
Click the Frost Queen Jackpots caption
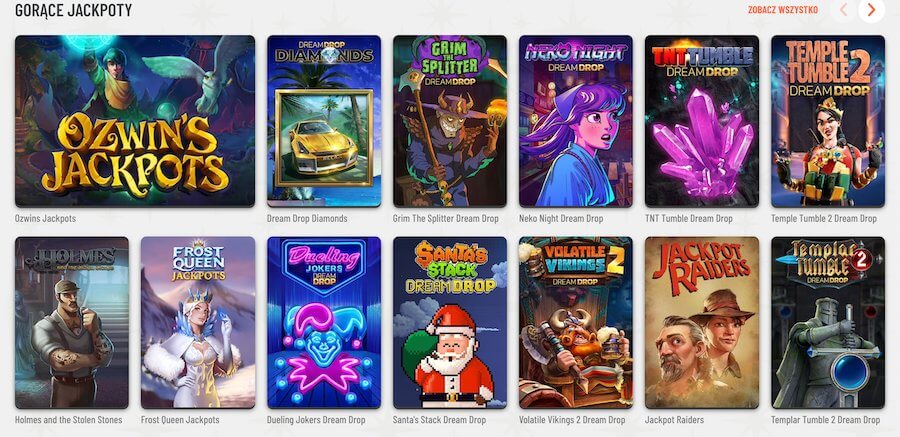180,420
